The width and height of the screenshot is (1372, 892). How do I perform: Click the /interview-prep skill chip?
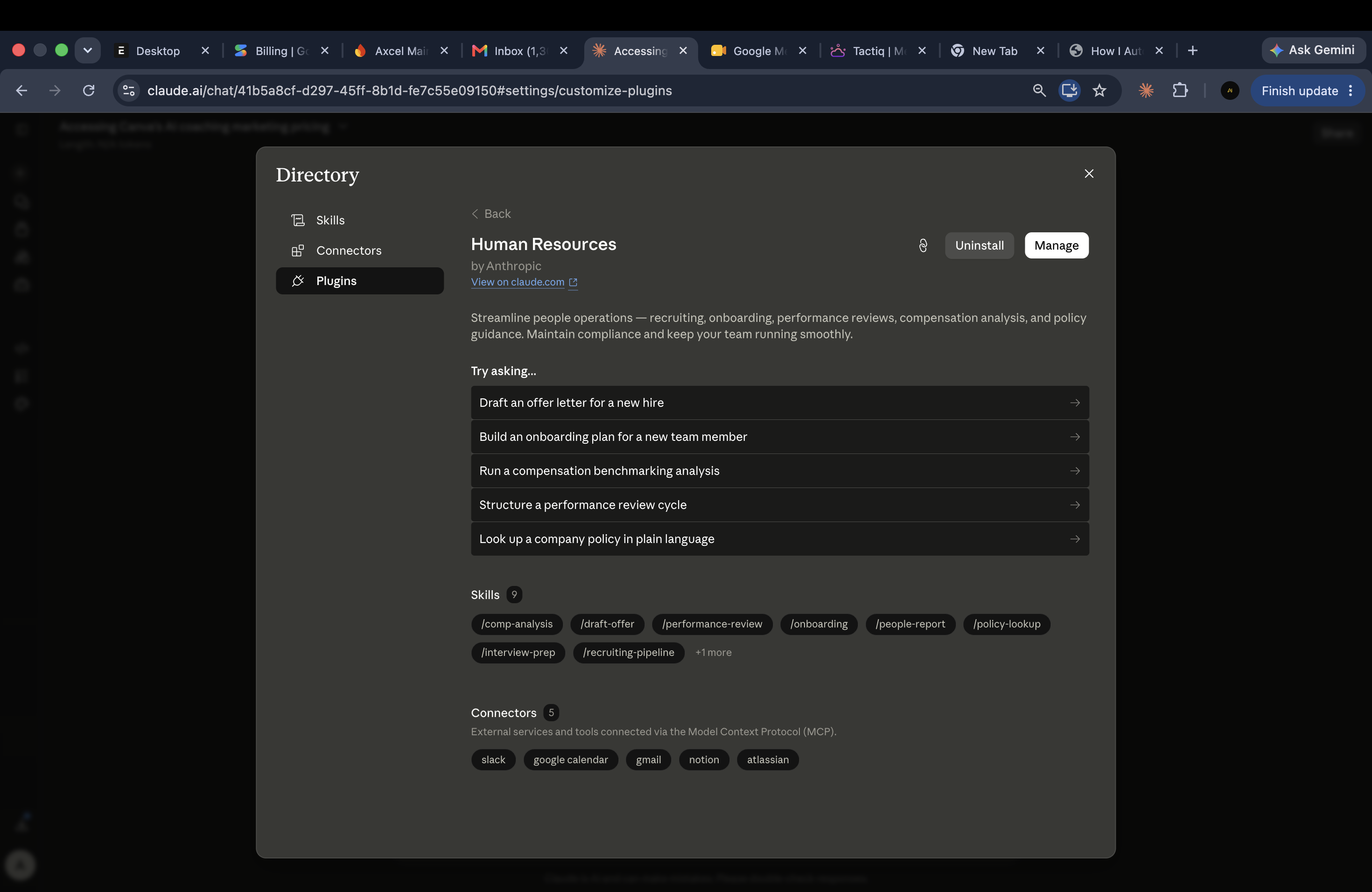click(518, 652)
